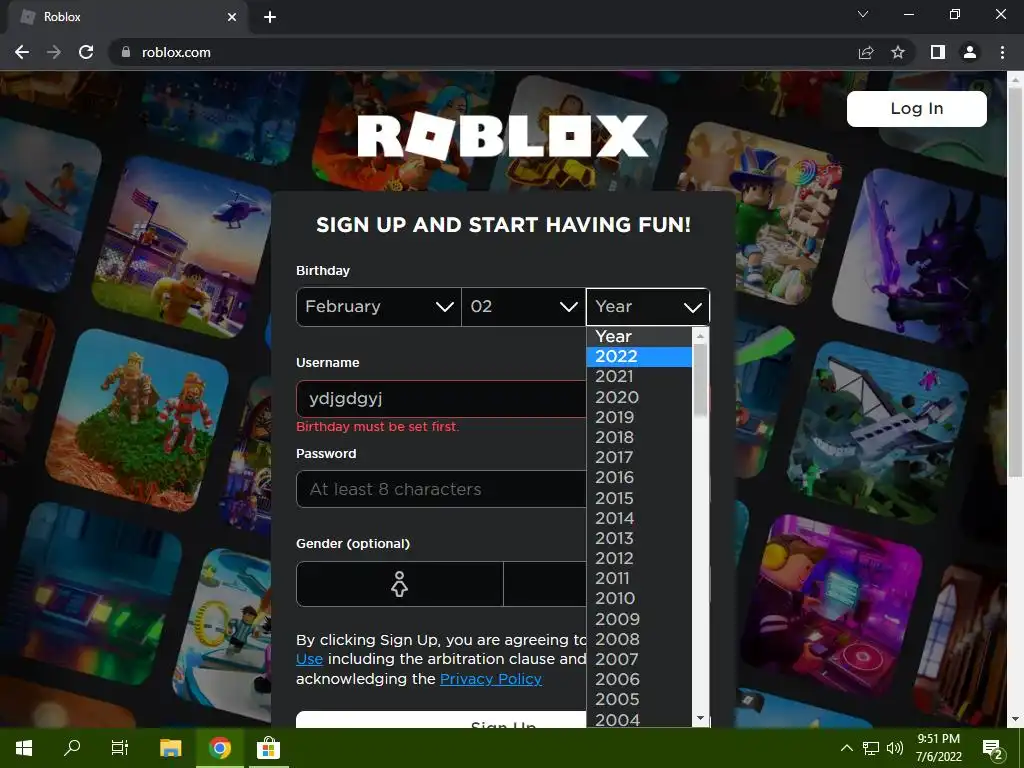Open the tab search chevron
This screenshot has width=1024, height=768.
tap(863, 14)
